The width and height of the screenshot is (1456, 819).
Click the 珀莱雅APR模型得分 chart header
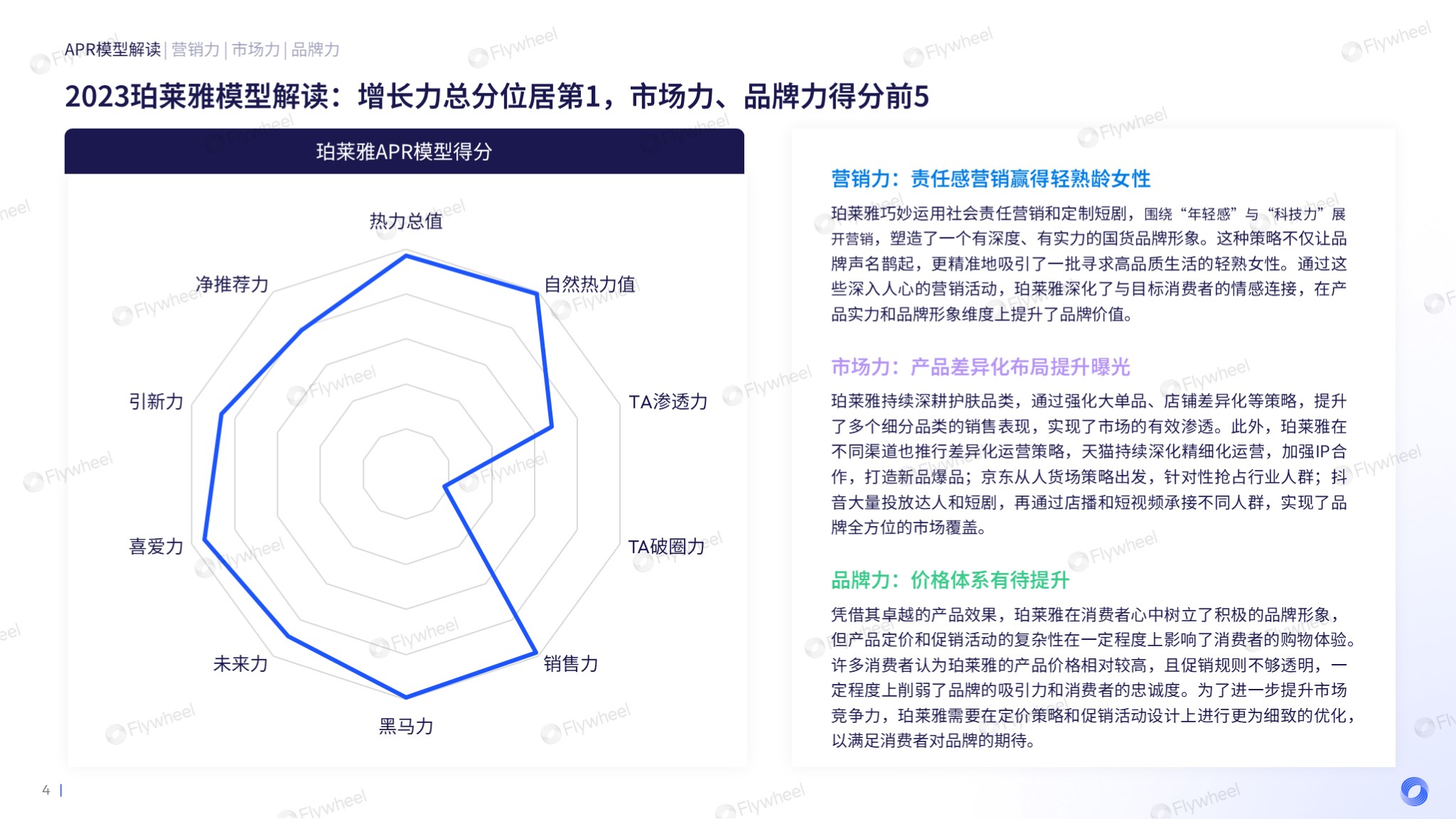[x=404, y=151]
